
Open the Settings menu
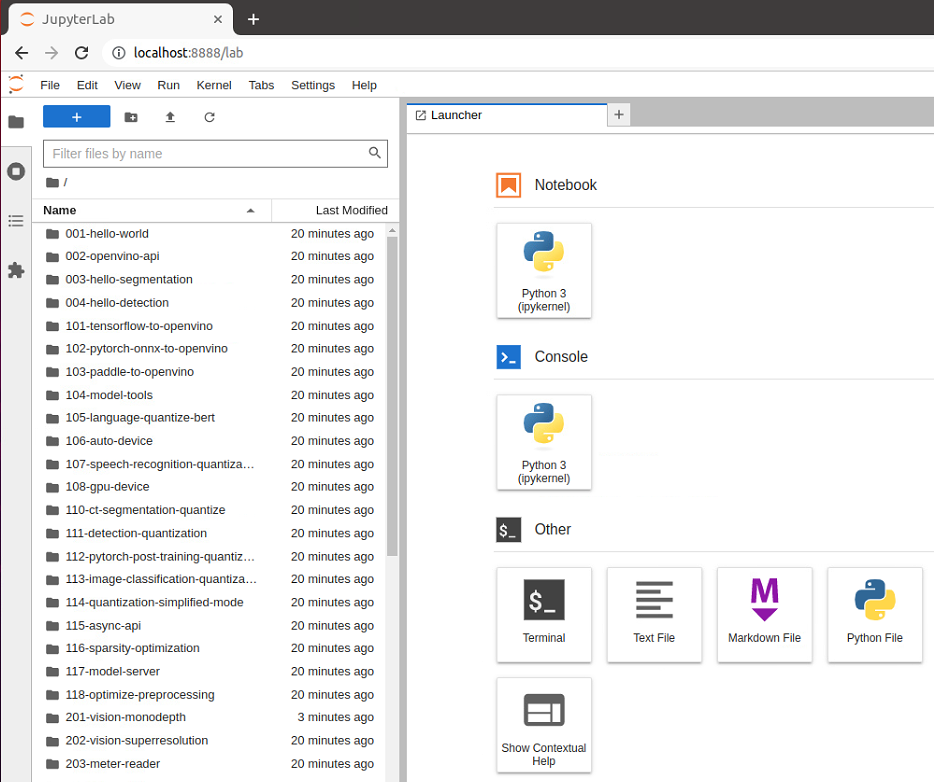pyautogui.click(x=312, y=85)
